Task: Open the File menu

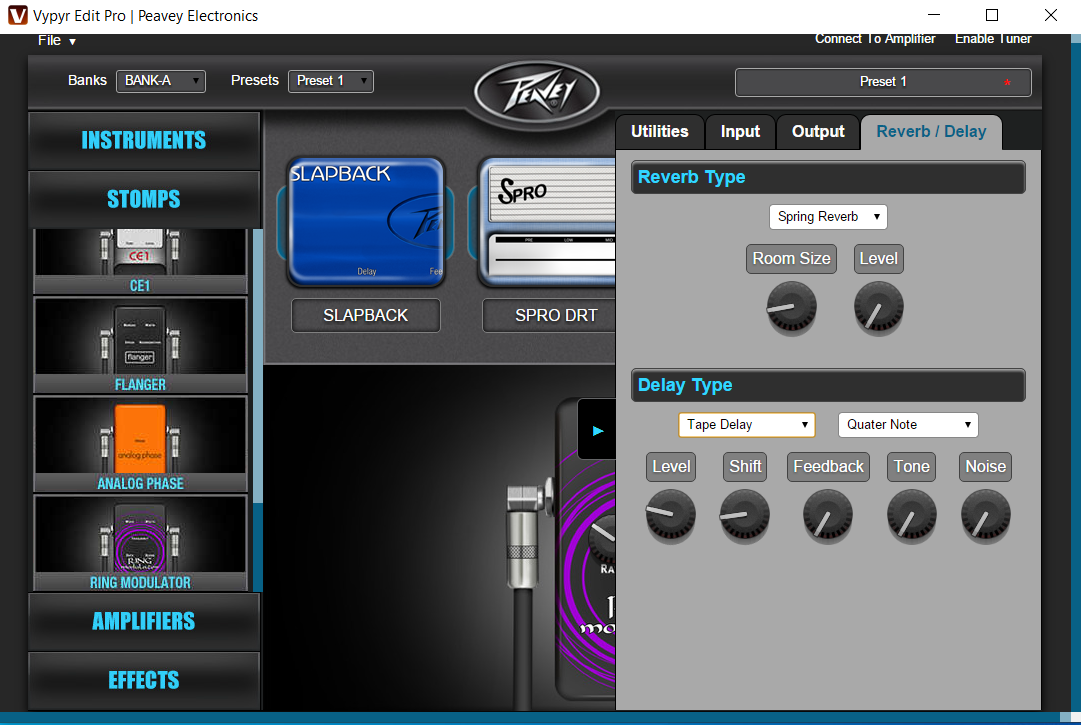Action: [x=56, y=41]
